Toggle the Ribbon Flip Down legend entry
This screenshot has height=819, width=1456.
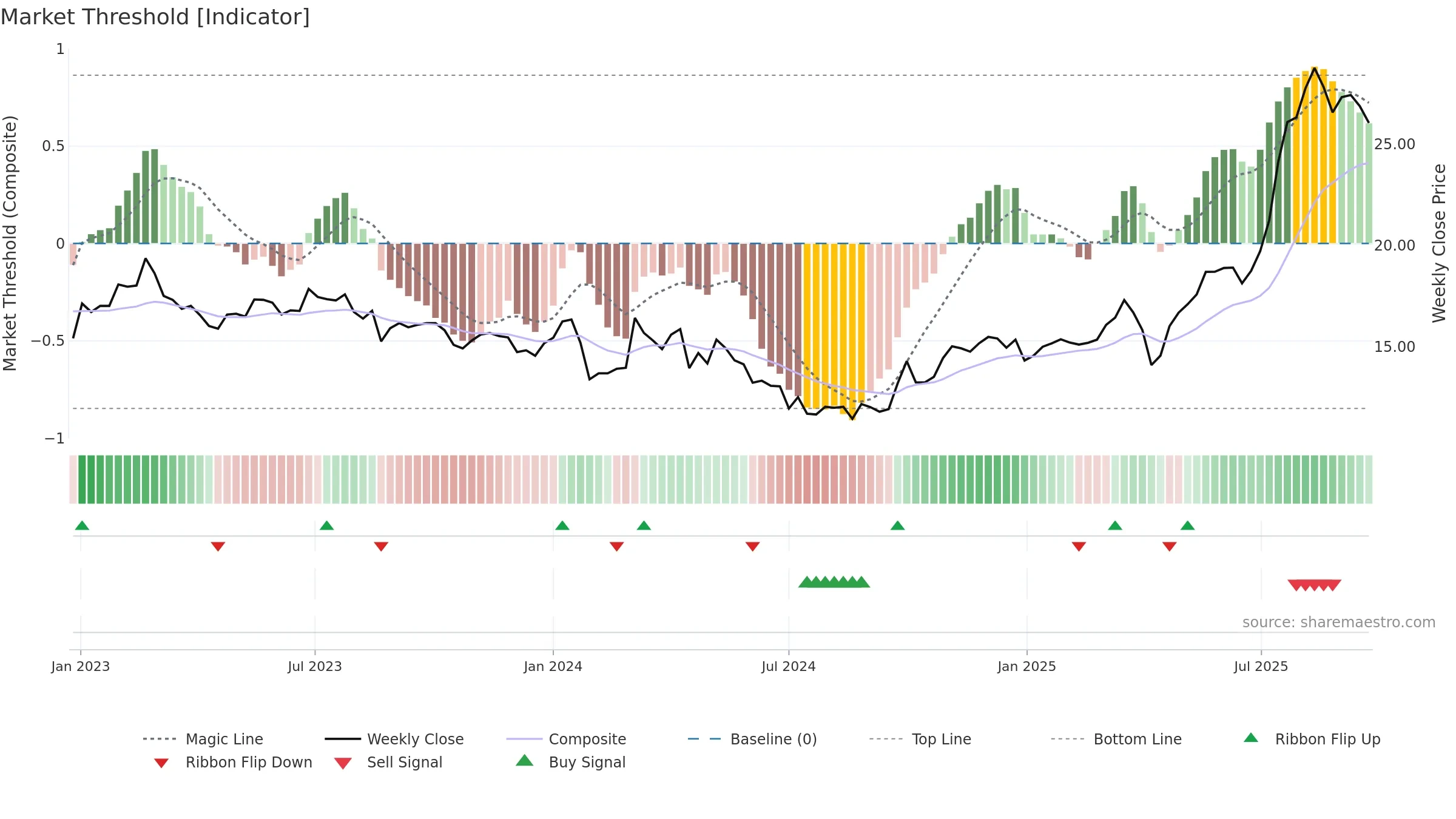click(232, 762)
